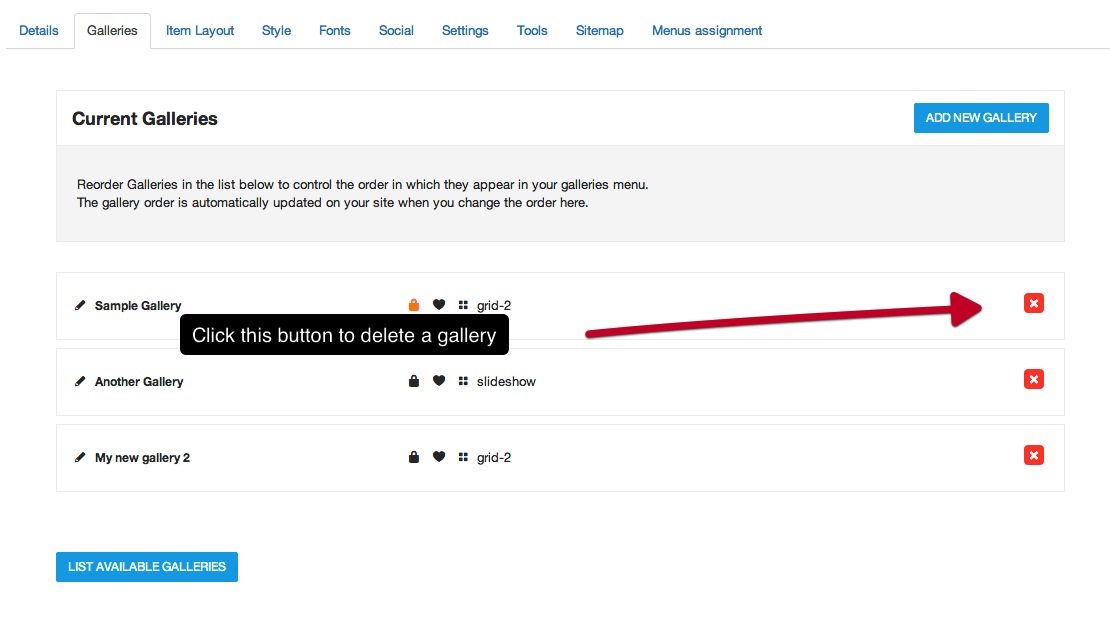The width and height of the screenshot is (1110, 633).
Task: Click the pencil edit icon for Another Gallery
Action: (x=80, y=382)
